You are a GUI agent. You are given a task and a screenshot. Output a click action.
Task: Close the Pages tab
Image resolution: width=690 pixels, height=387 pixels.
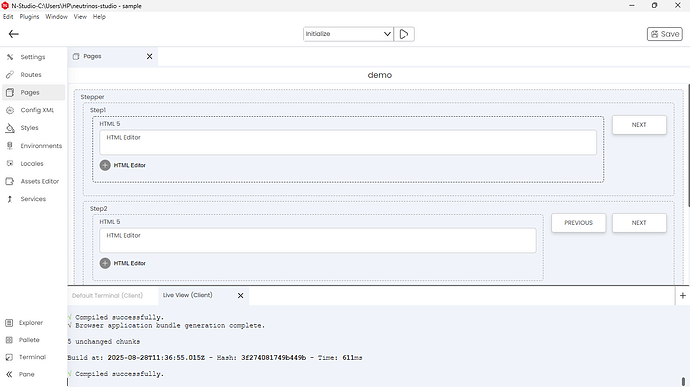click(150, 56)
